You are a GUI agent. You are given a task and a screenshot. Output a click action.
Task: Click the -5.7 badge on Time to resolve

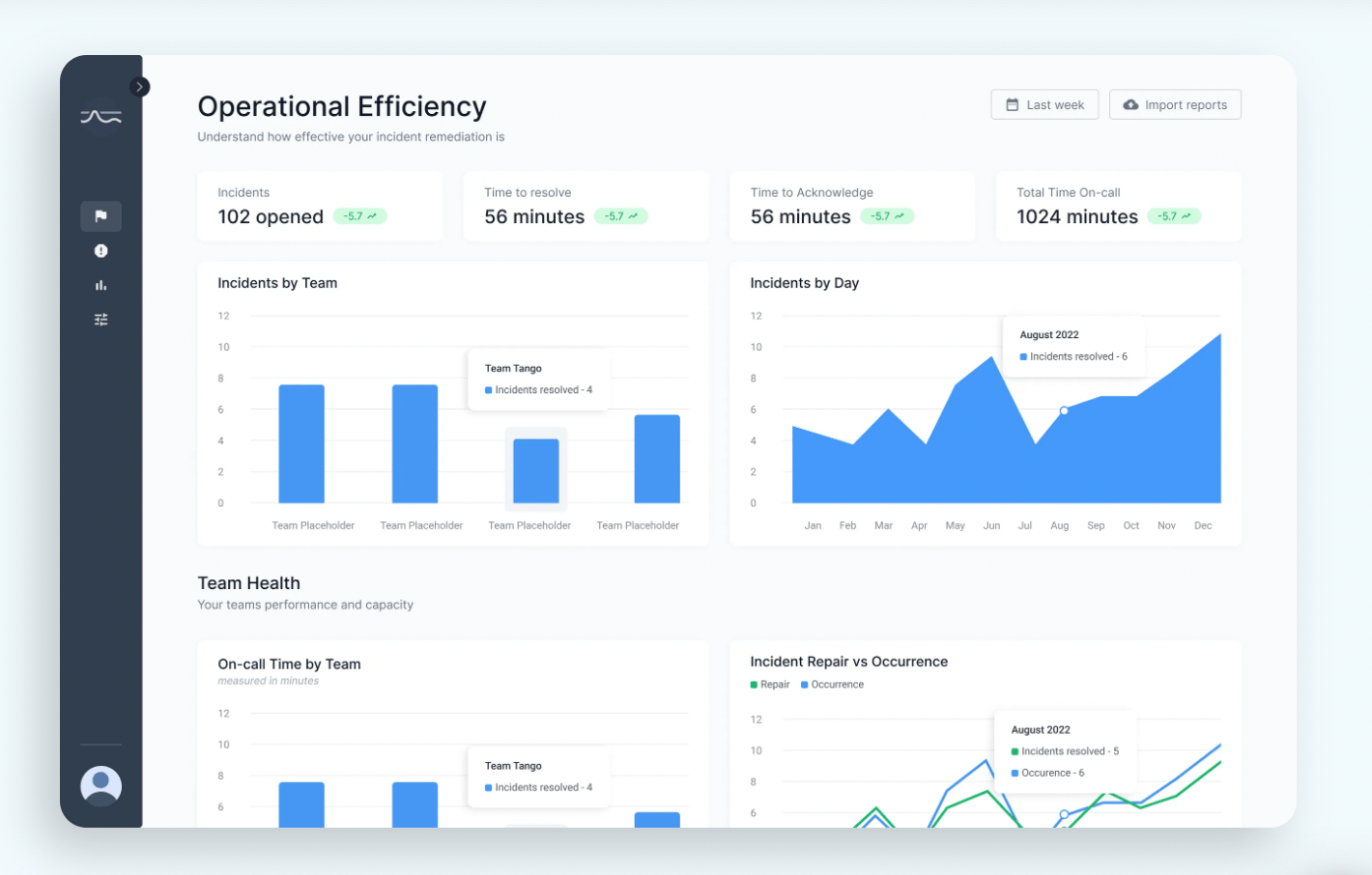pos(620,216)
